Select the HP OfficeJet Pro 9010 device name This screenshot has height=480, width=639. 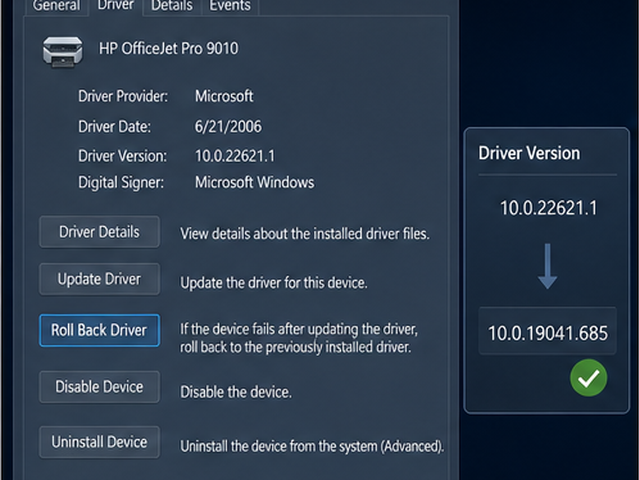click(x=168, y=48)
